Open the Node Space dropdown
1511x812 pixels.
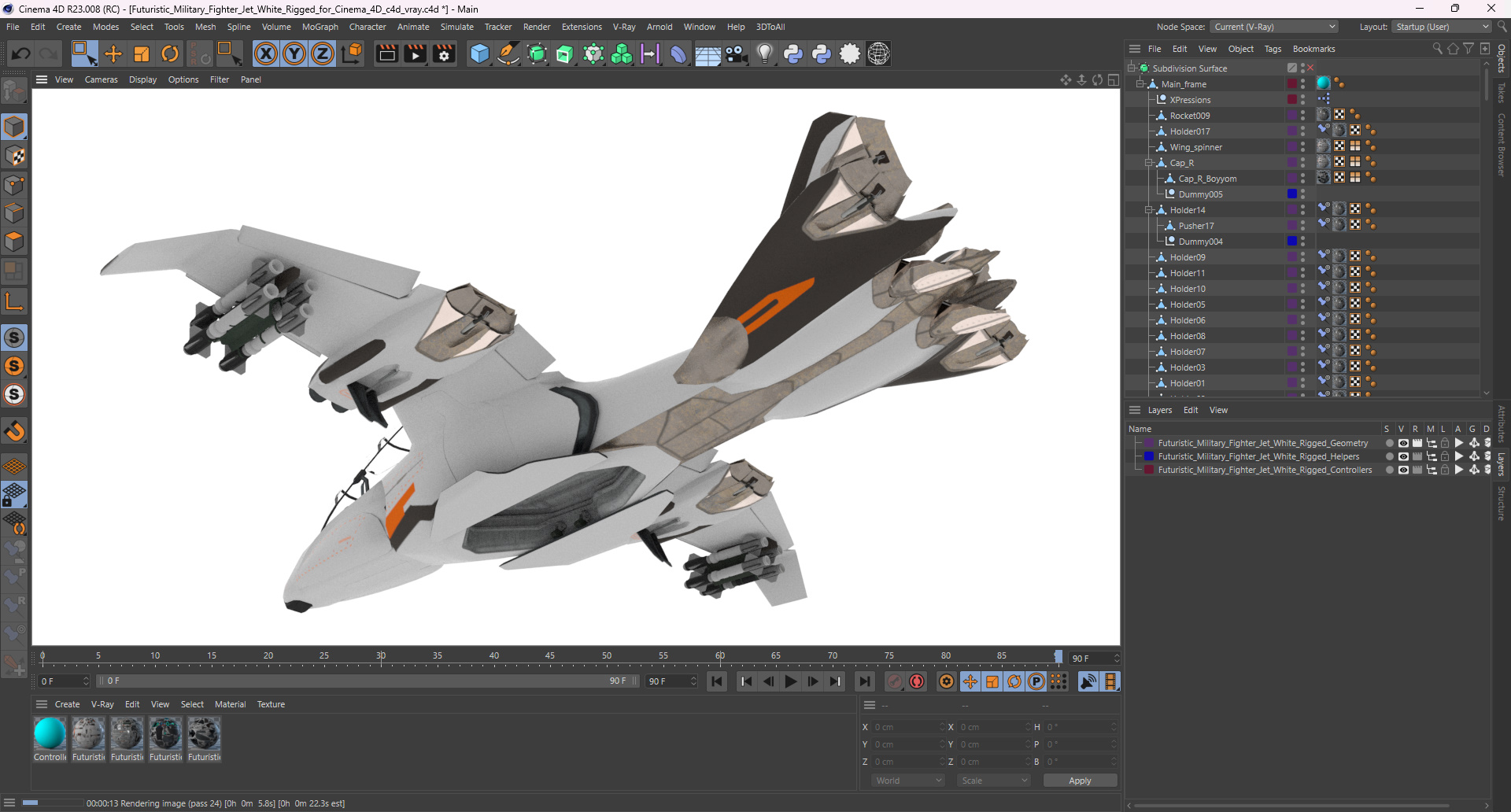point(1274,27)
